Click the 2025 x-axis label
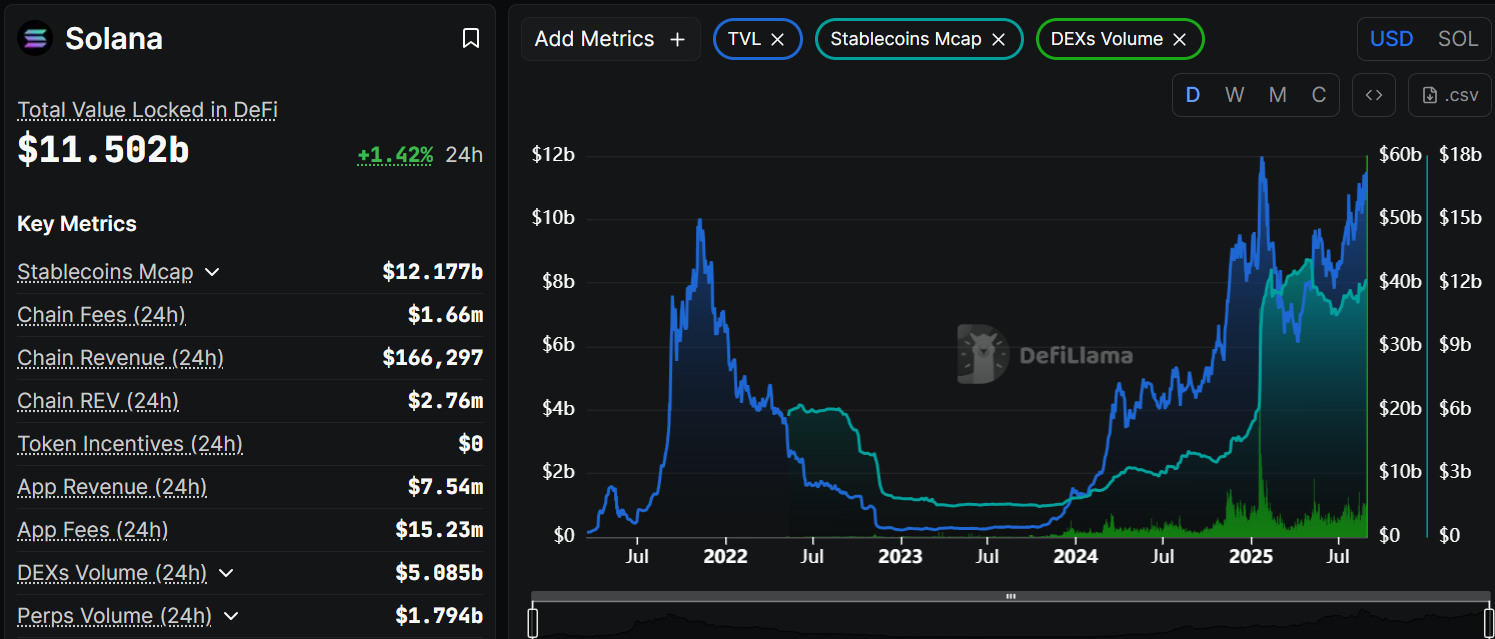The width and height of the screenshot is (1495, 639). (x=1251, y=556)
